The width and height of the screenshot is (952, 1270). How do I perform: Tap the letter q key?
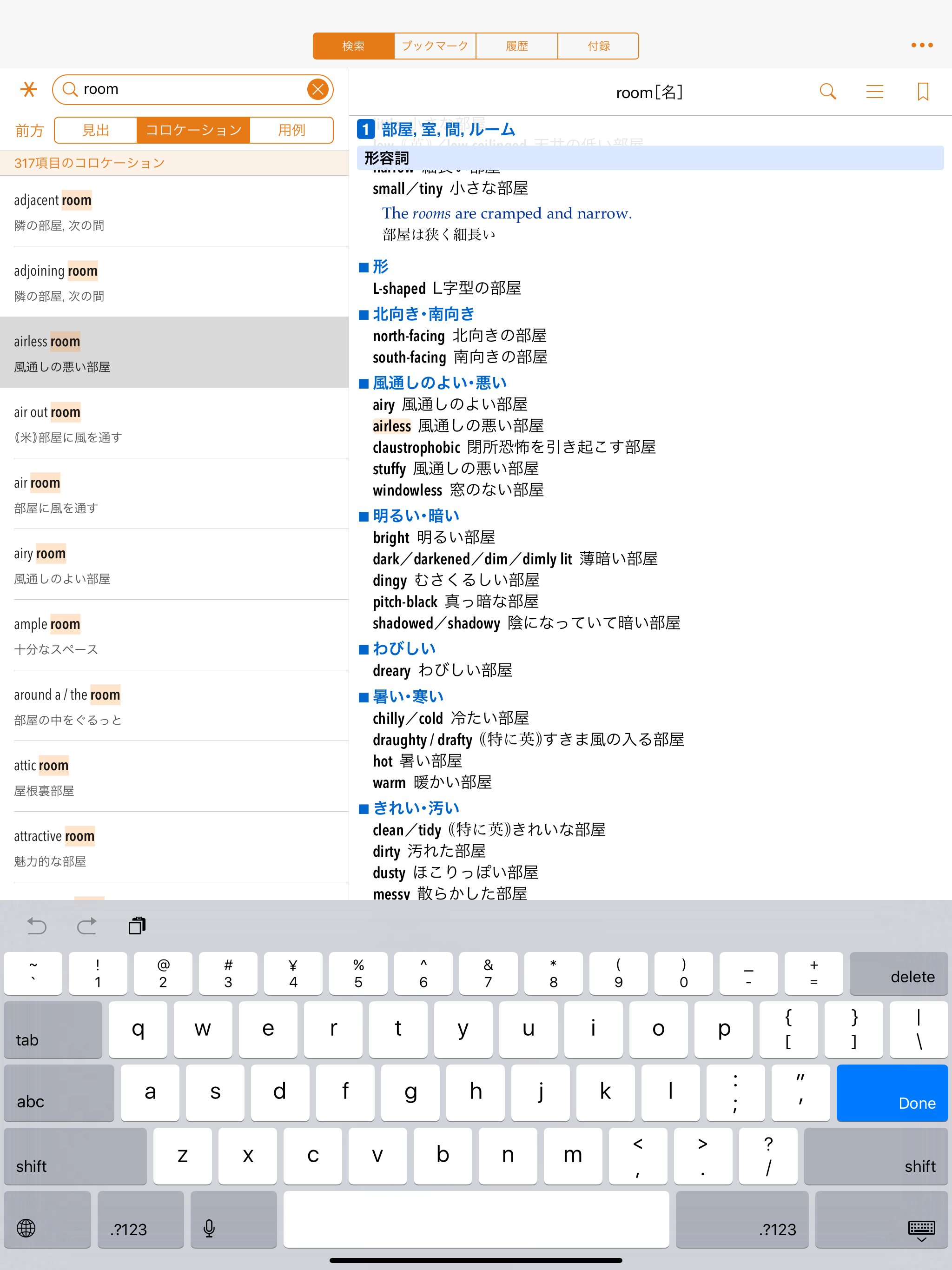click(x=138, y=1030)
